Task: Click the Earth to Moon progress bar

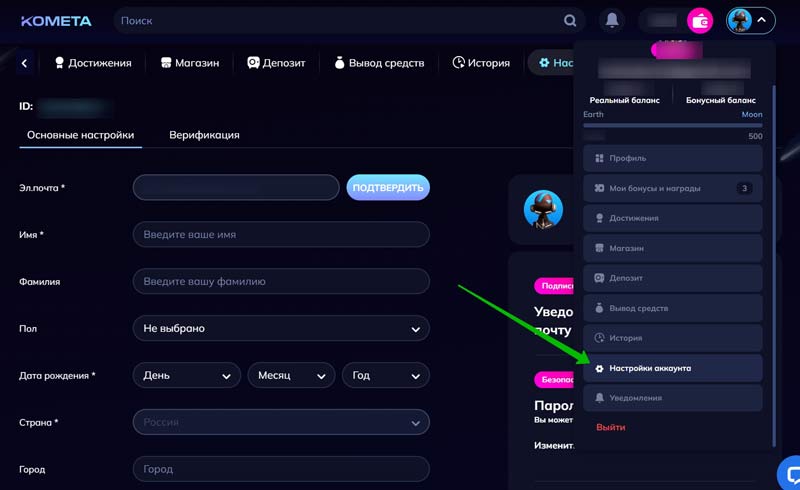Action: (x=672, y=125)
